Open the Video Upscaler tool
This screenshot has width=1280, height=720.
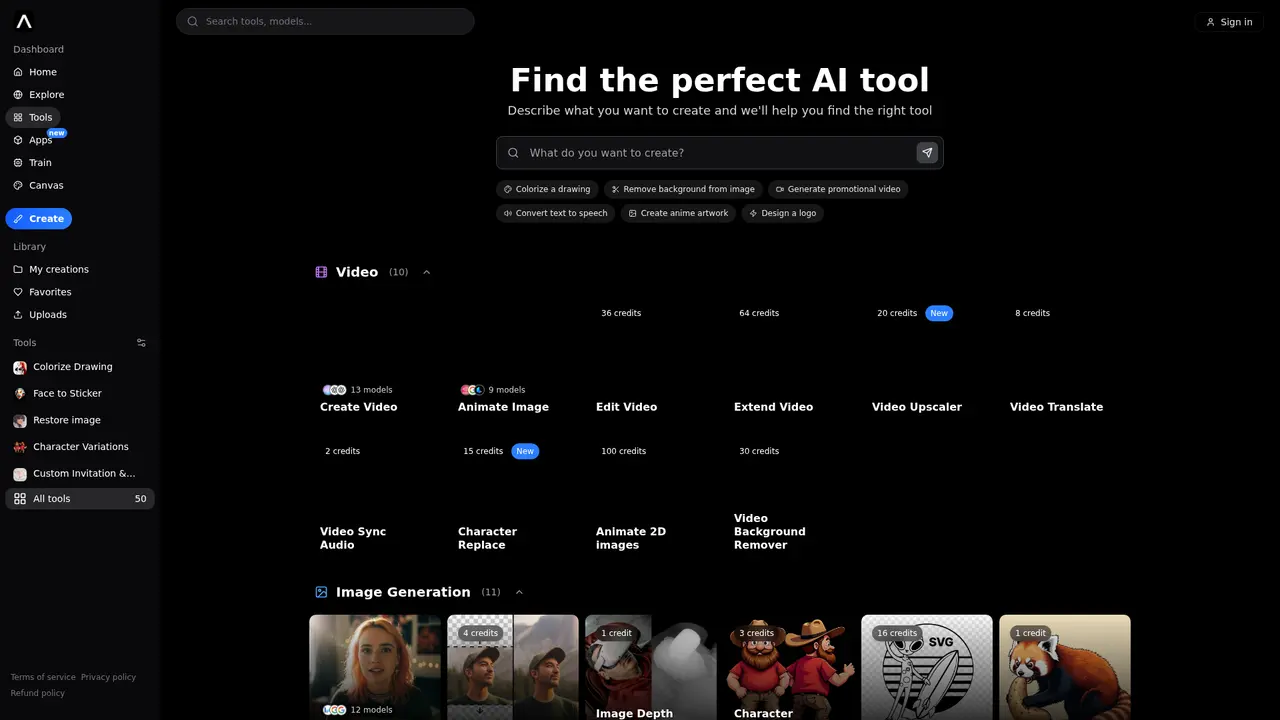coord(927,359)
